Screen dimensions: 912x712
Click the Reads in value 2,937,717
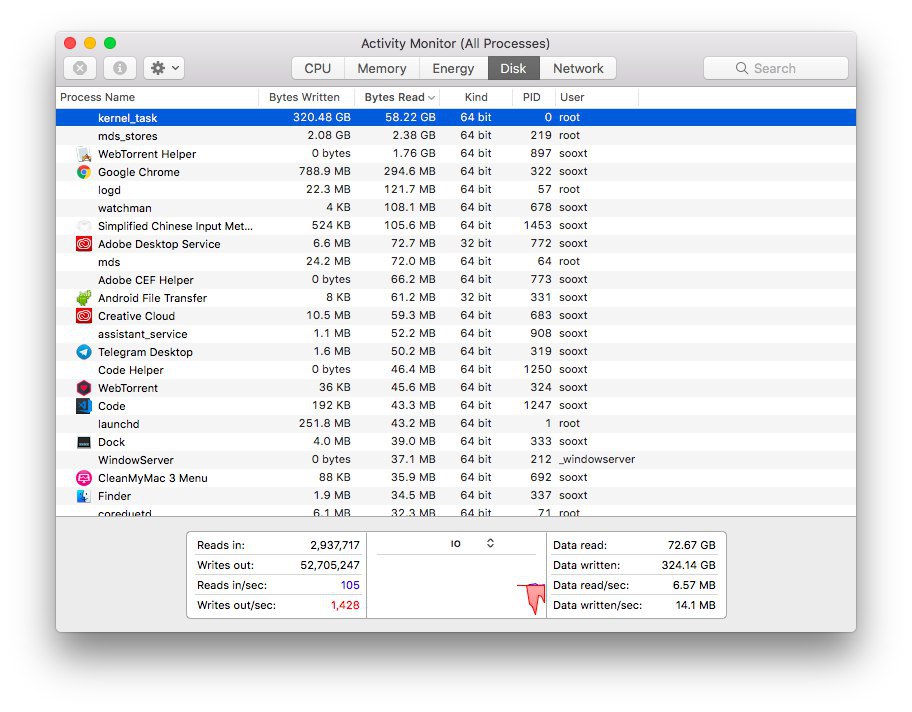click(335, 546)
